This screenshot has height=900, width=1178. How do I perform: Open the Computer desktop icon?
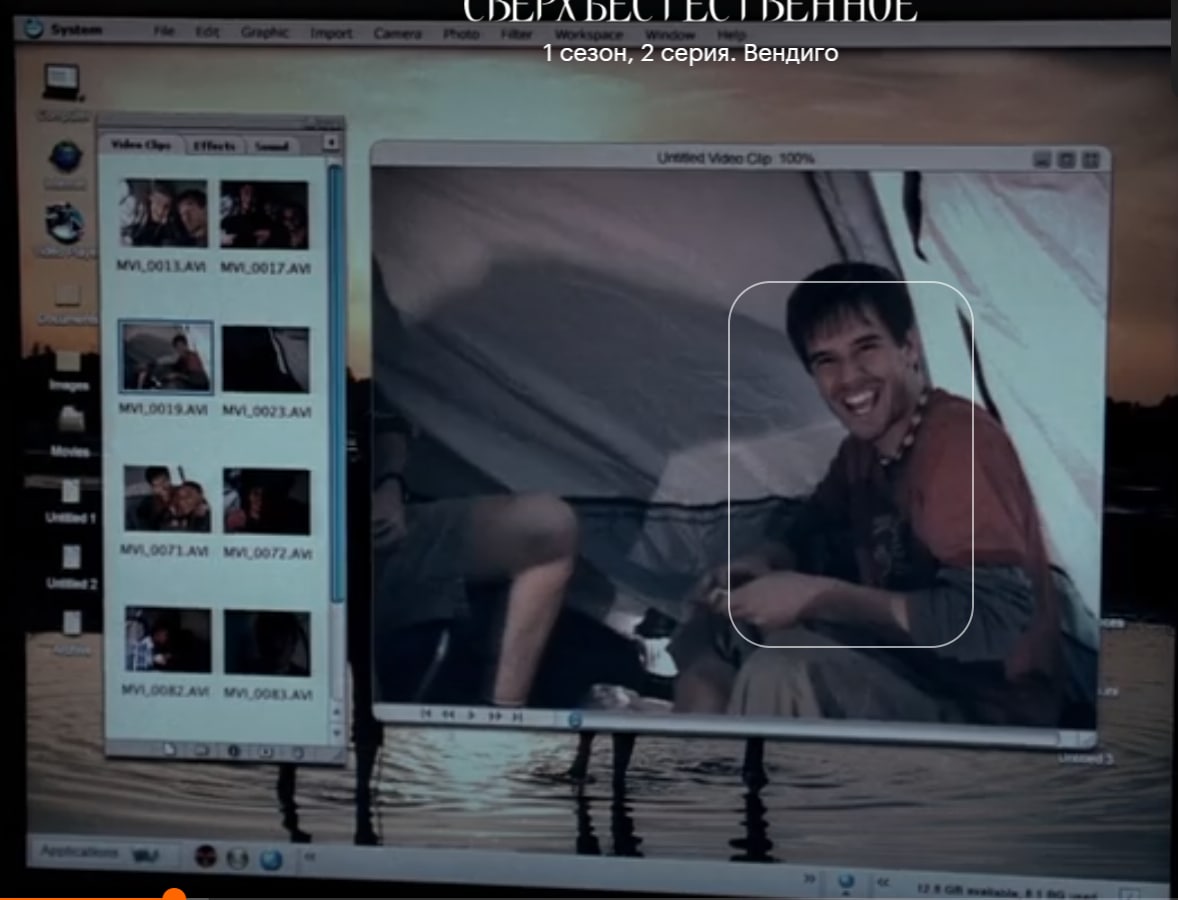click(62, 84)
